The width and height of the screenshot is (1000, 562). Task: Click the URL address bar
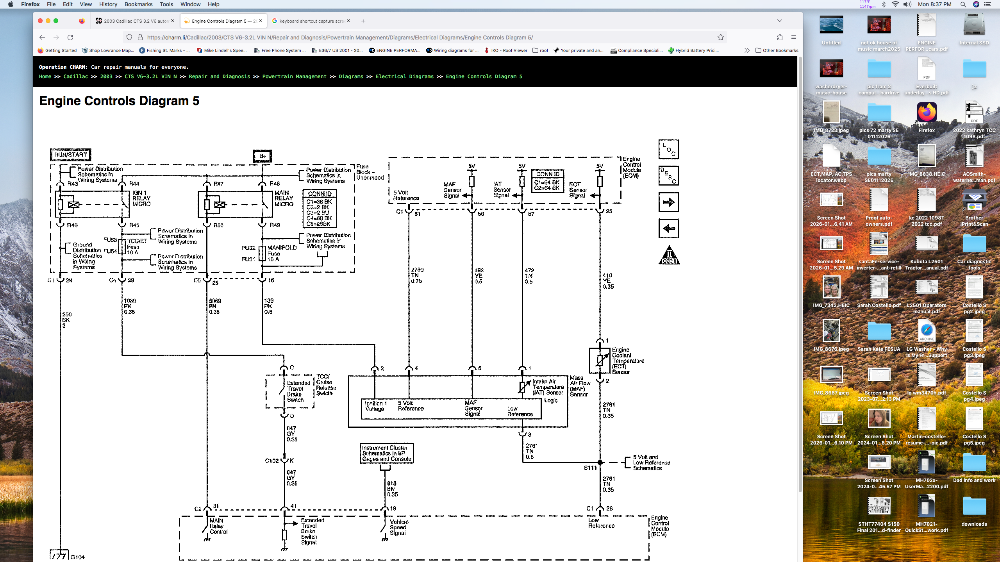(400, 35)
